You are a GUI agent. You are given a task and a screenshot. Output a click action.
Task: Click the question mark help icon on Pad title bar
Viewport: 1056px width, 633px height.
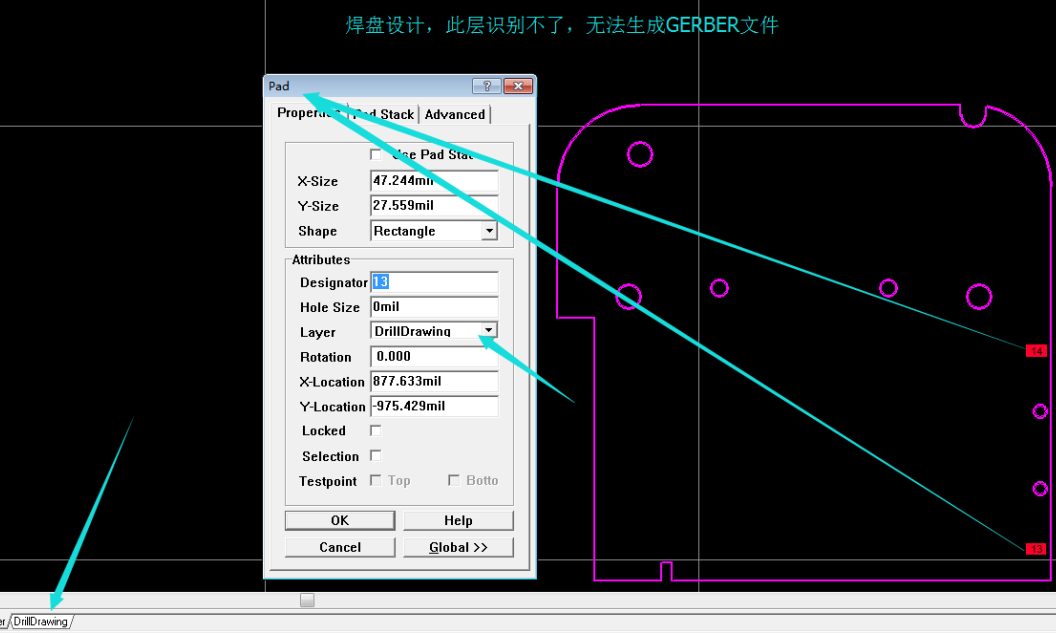pos(487,86)
